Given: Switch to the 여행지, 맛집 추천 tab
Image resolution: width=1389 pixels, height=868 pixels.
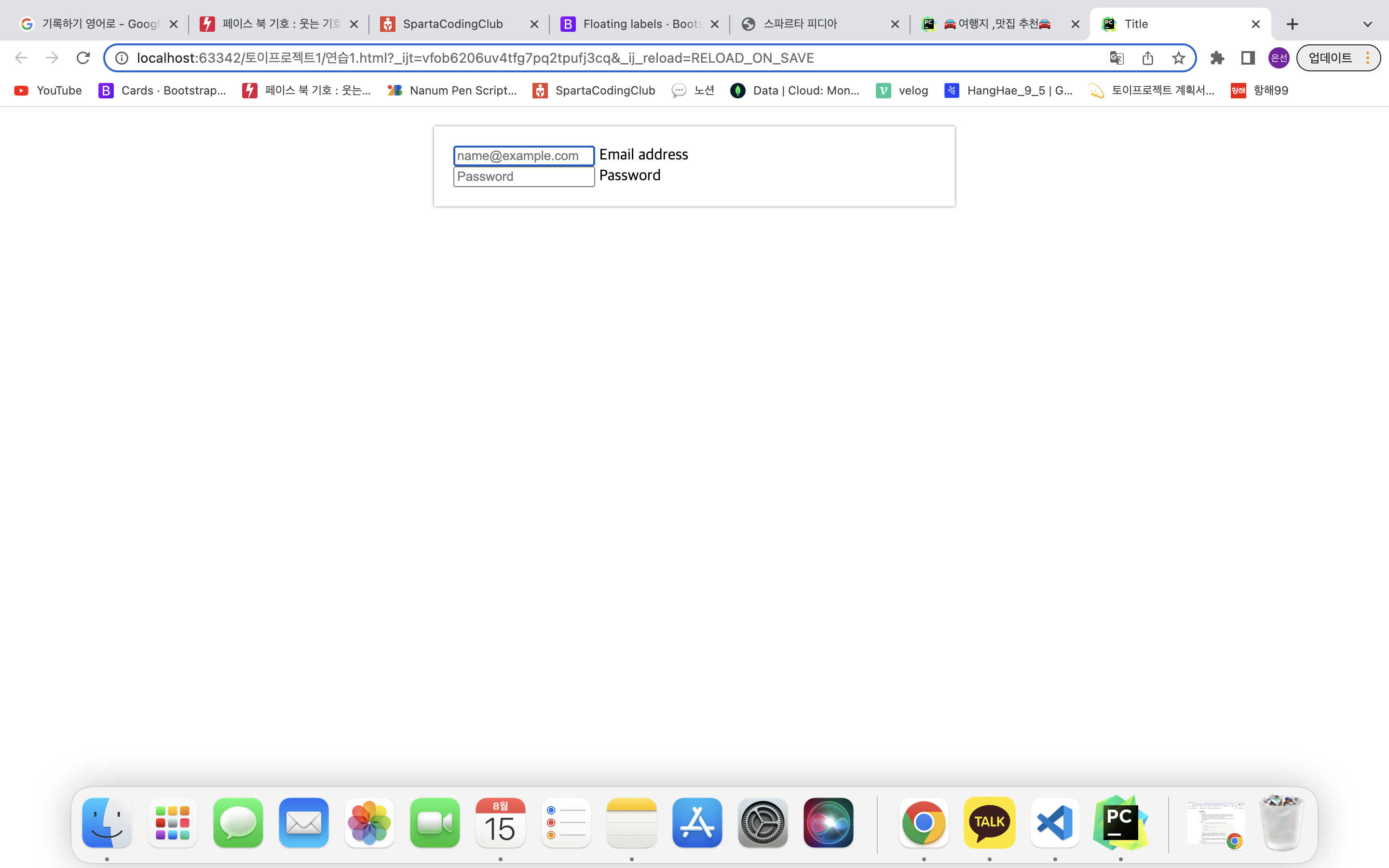Looking at the screenshot, I should click(1000, 24).
